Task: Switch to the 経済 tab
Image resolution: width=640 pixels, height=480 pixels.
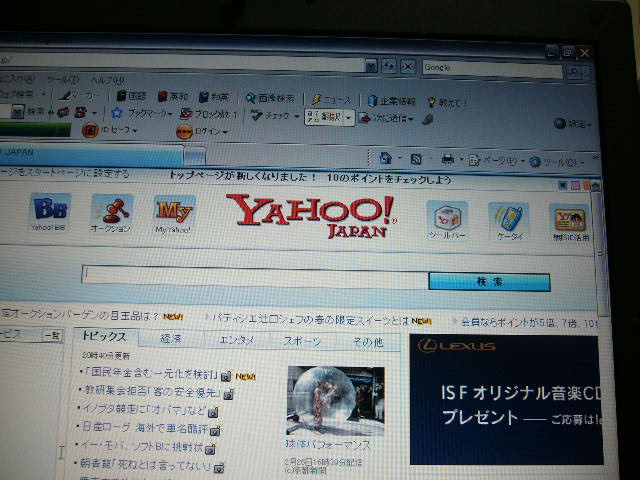Action: 171,338
